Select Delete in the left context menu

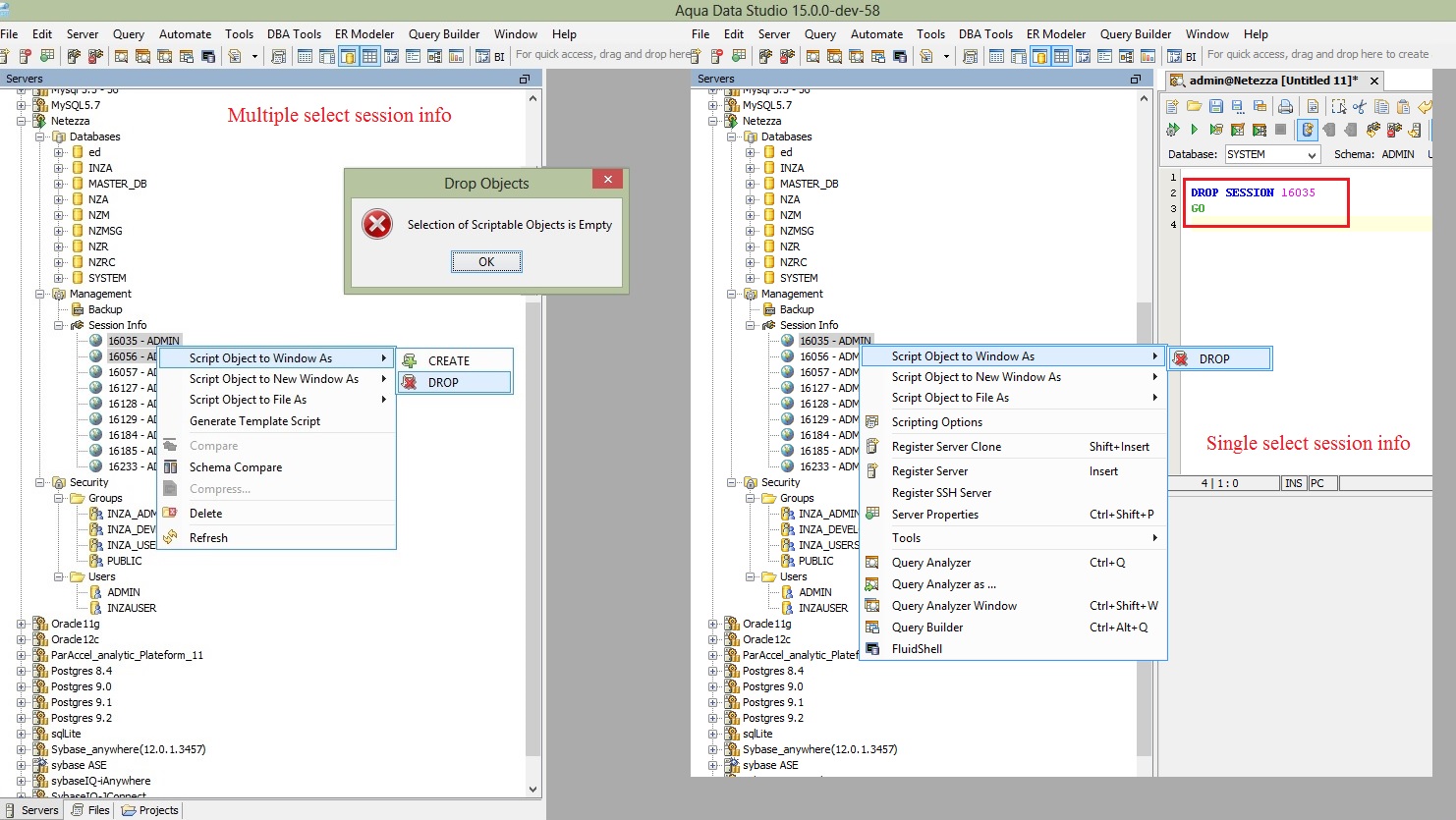click(x=277, y=514)
